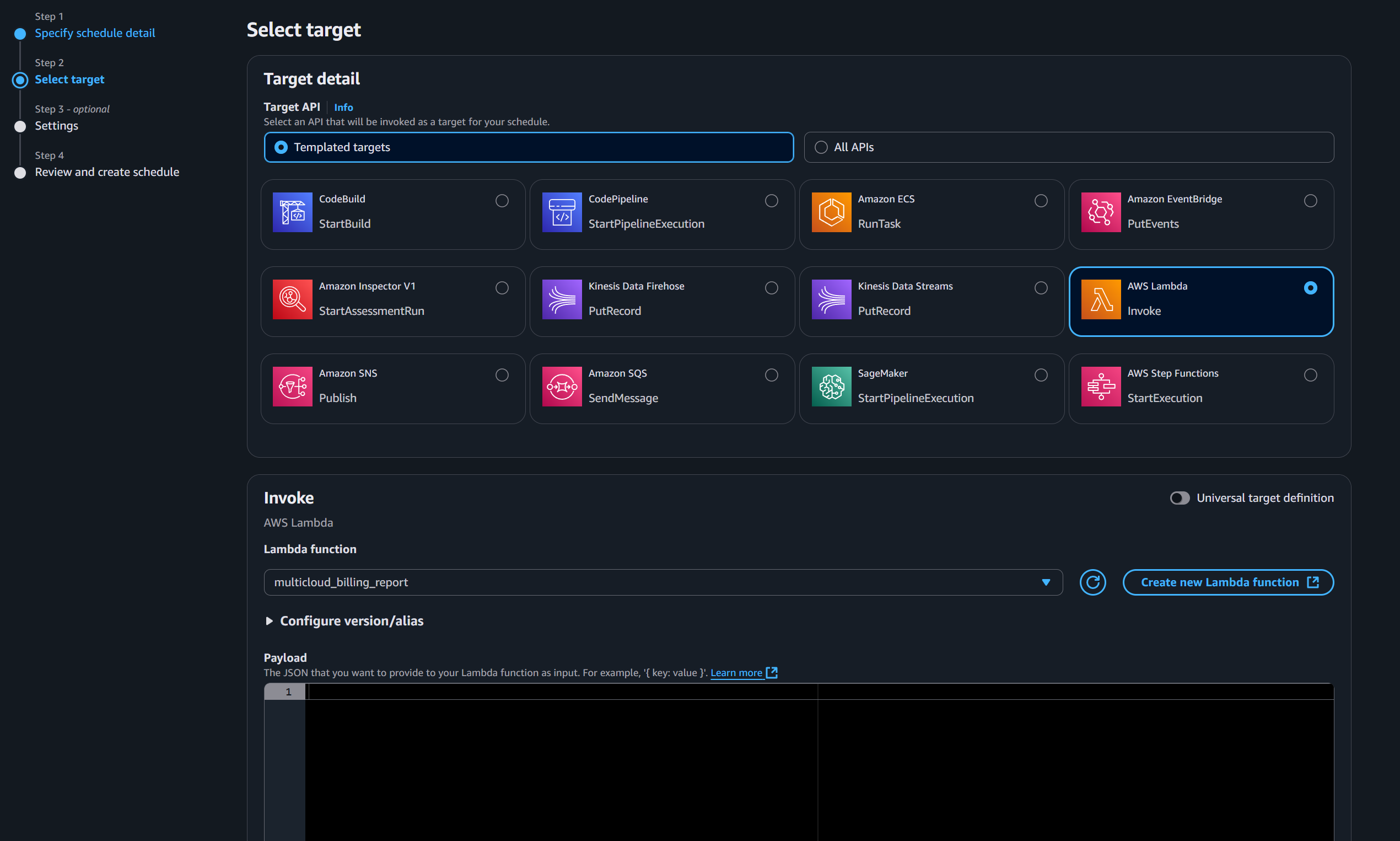Screen dimensions: 1400x841
Task: Click the CodePipeline service icon
Action: tap(562, 212)
